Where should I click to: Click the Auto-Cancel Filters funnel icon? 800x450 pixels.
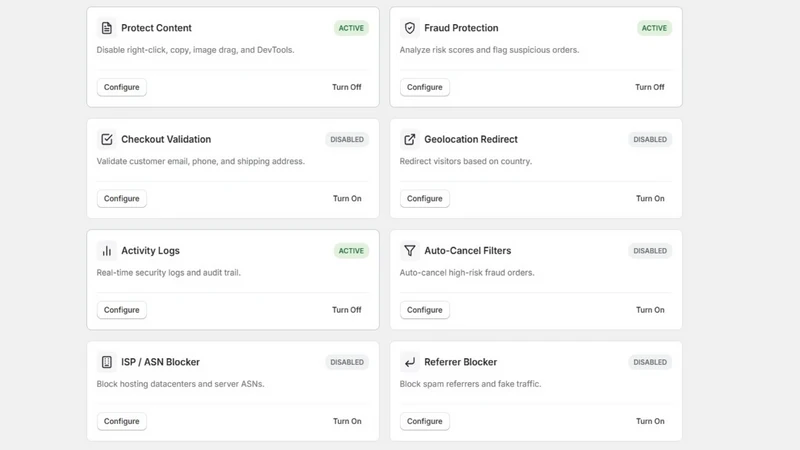tap(410, 251)
